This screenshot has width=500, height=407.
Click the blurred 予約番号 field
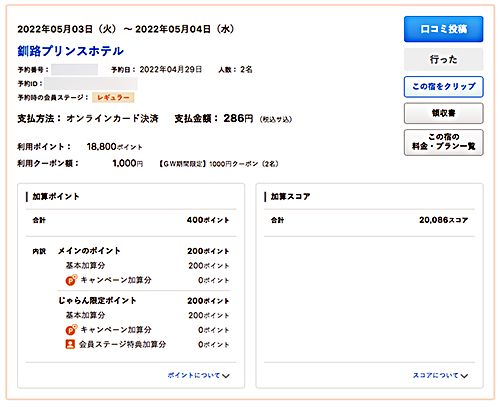(x=74, y=70)
